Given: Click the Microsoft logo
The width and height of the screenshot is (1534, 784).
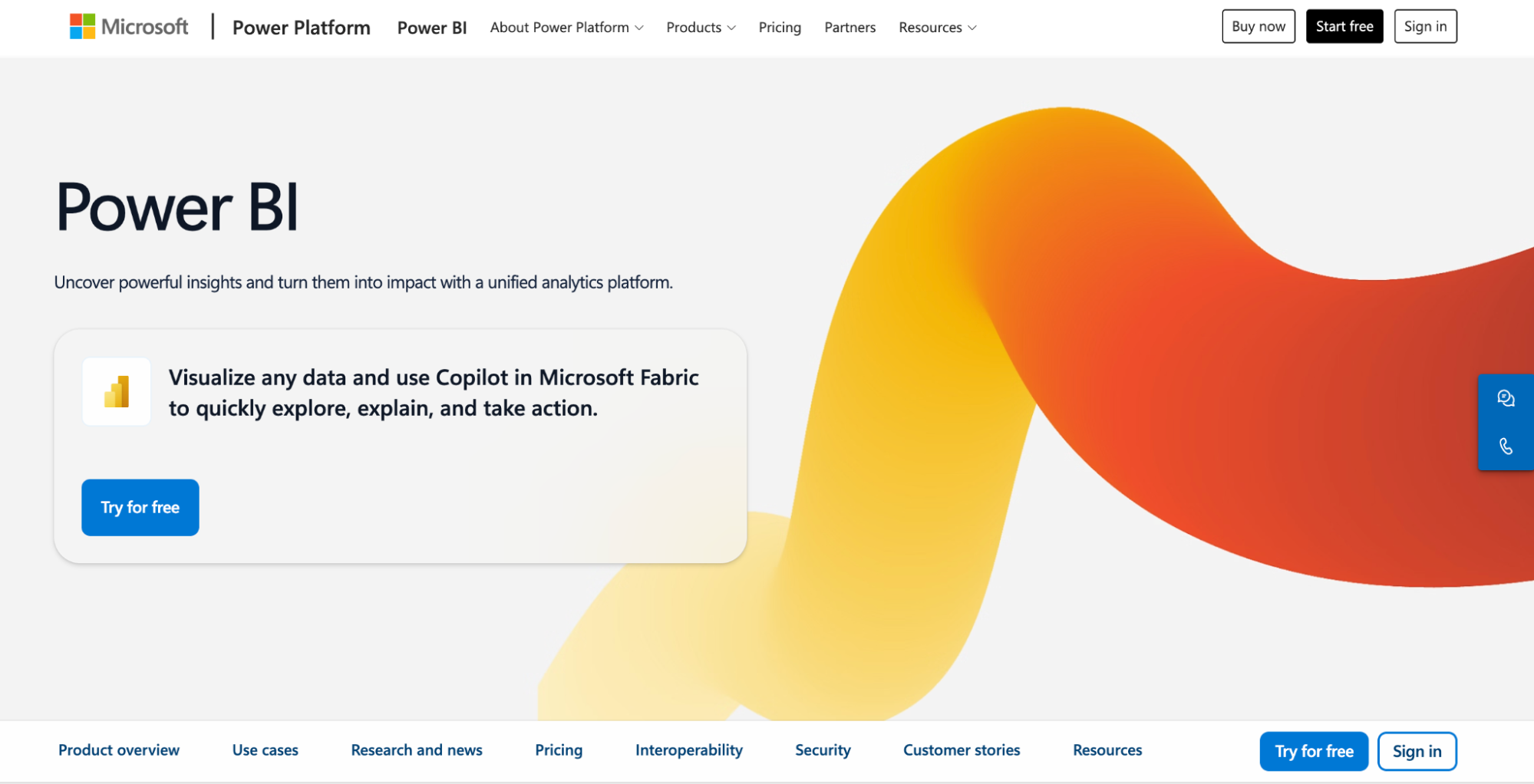Looking at the screenshot, I should pyautogui.click(x=128, y=27).
